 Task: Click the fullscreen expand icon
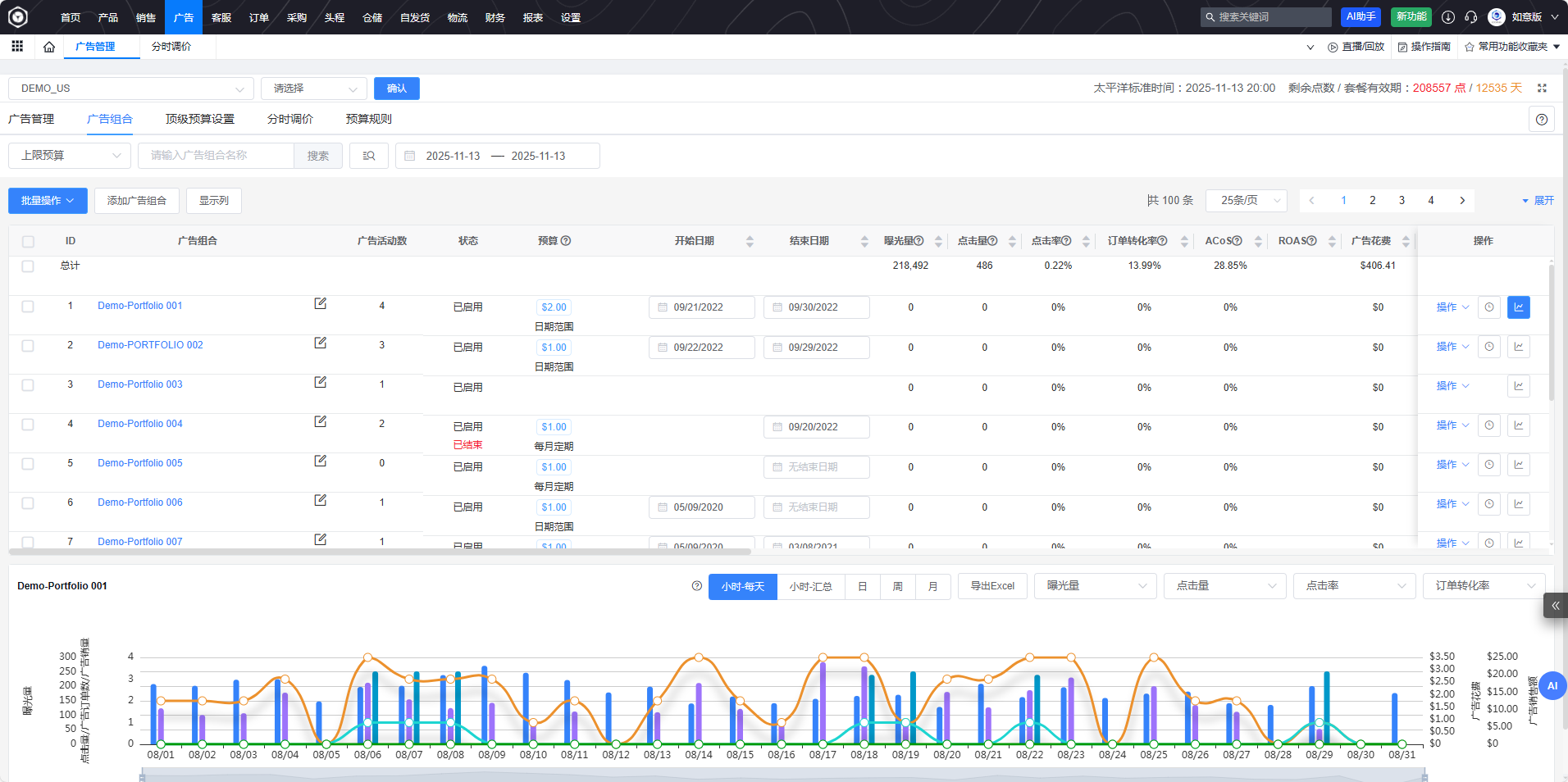(1542, 88)
